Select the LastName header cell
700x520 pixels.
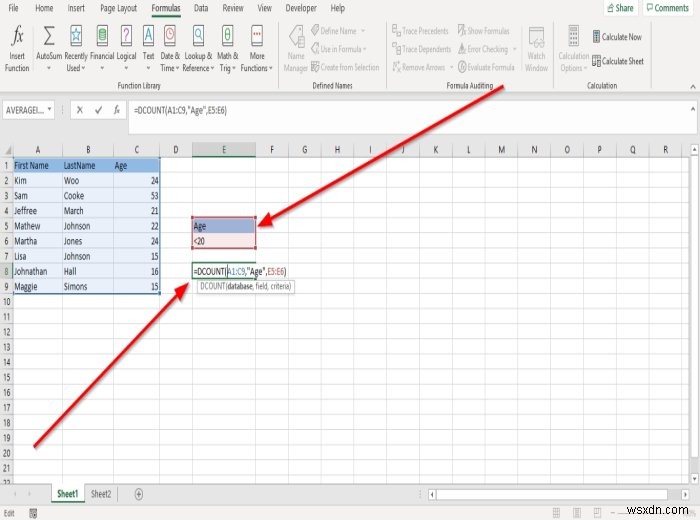point(88,166)
